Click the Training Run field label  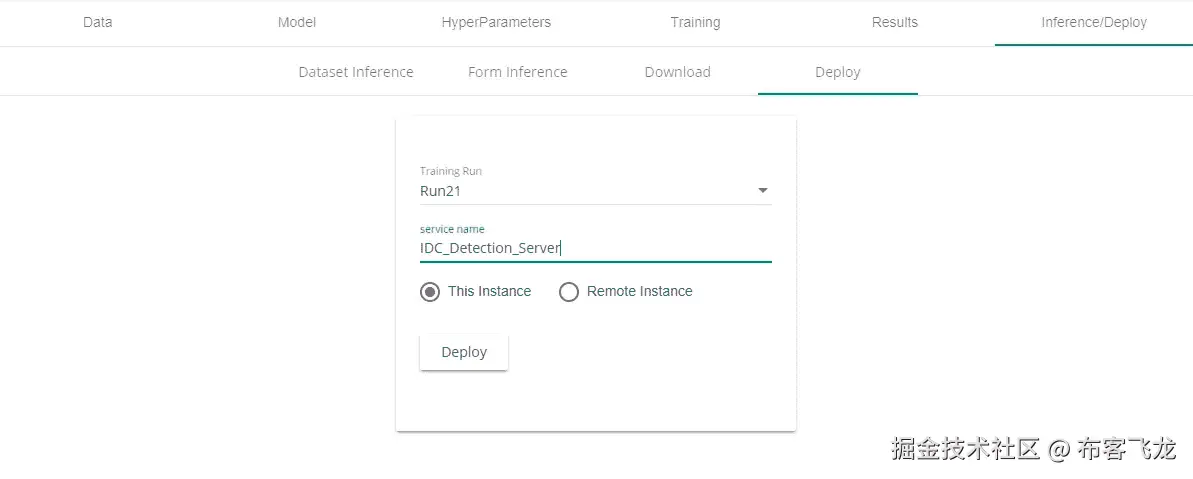click(x=450, y=171)
